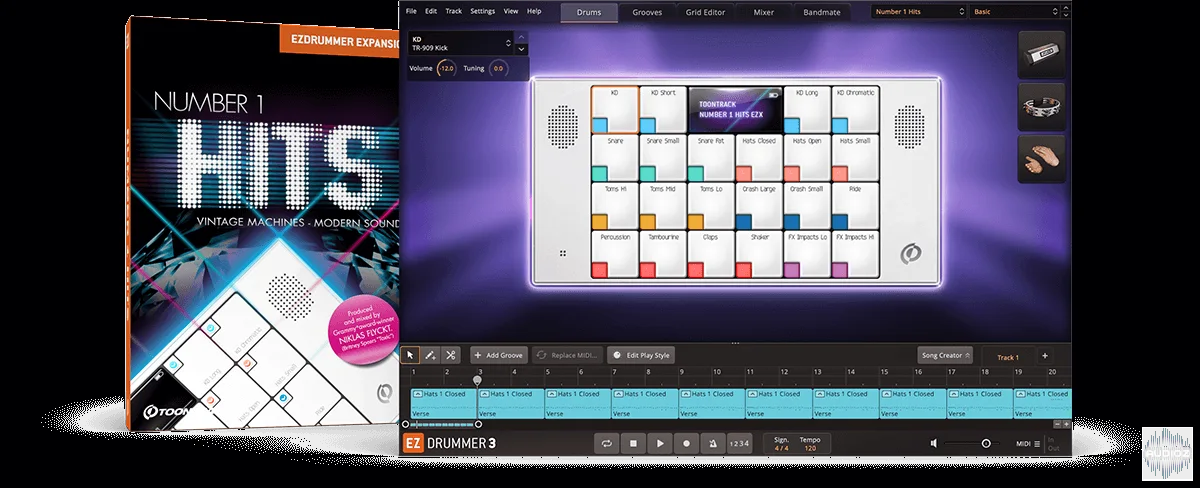Image resolution: width=1200 pixels, height=488 pixels.
Task: Stop playback in the transport bar
Action: pos(633,442)
